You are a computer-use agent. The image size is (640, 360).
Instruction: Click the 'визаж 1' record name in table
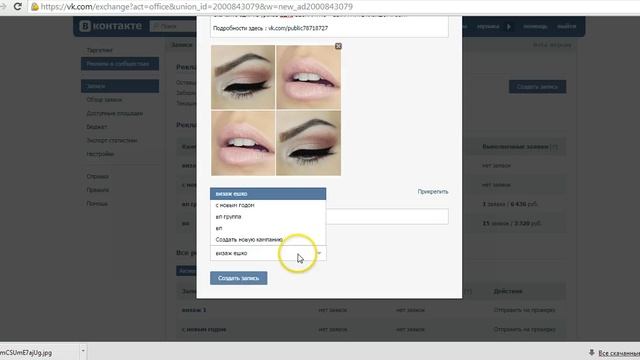click(x=194, y=310)
